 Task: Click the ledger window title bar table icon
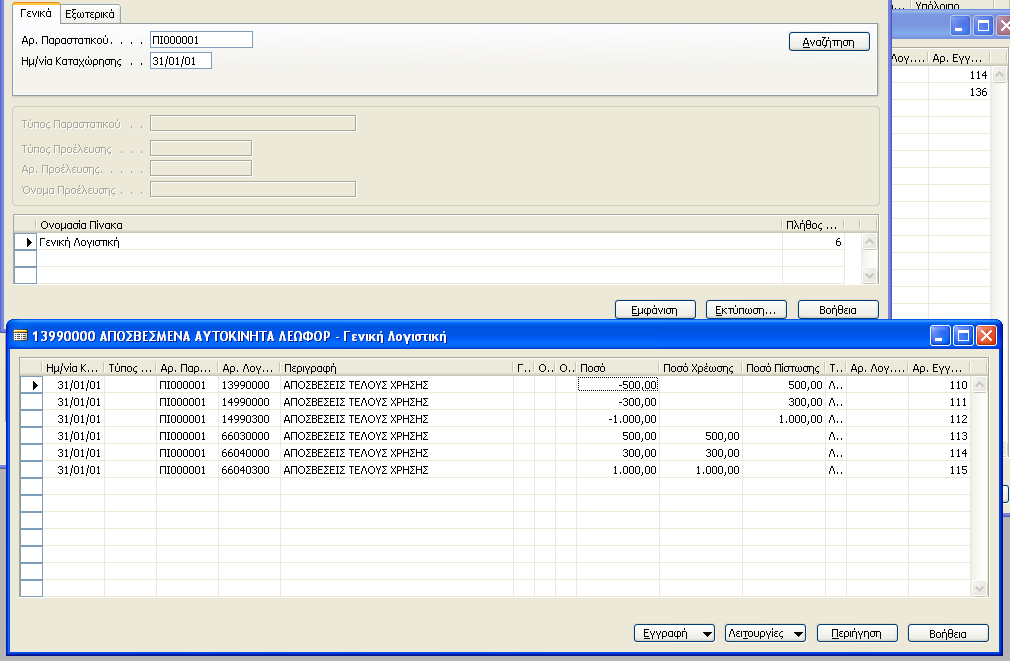pos(20,336)
